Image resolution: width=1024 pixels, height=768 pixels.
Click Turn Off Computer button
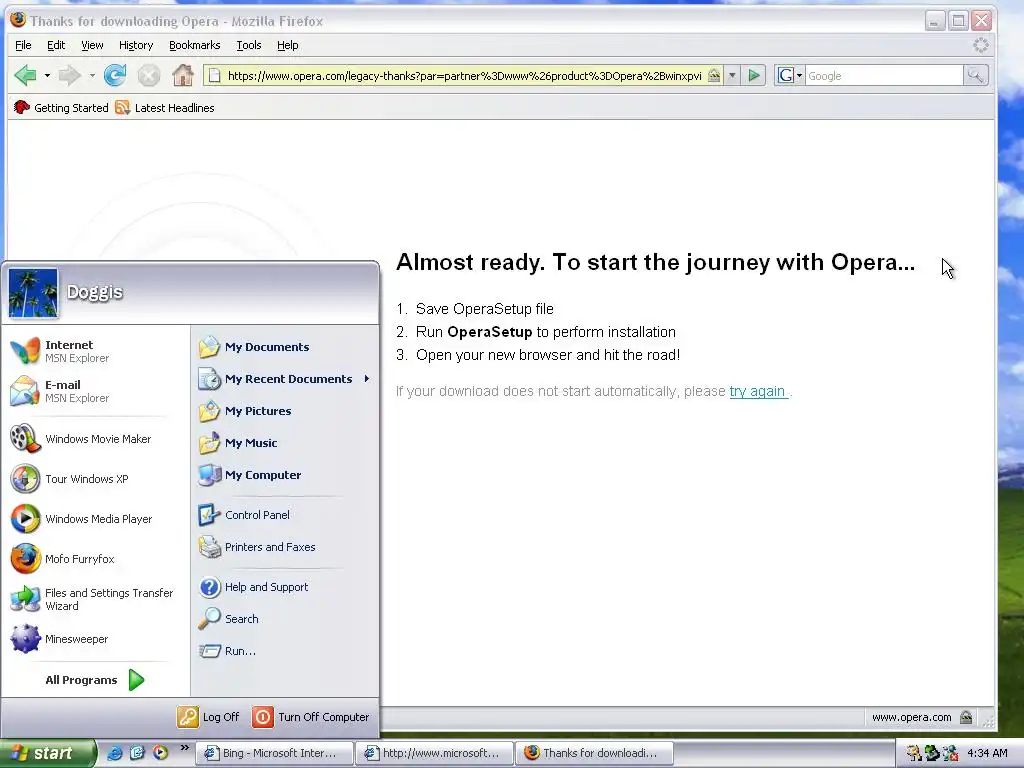pyautogui.click(x=311, y=717)
